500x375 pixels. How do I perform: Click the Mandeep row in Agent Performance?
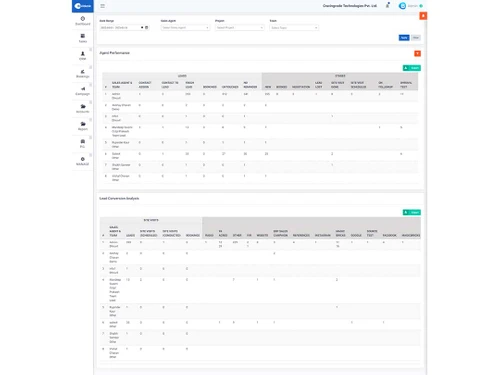click(x=260, y=131)
